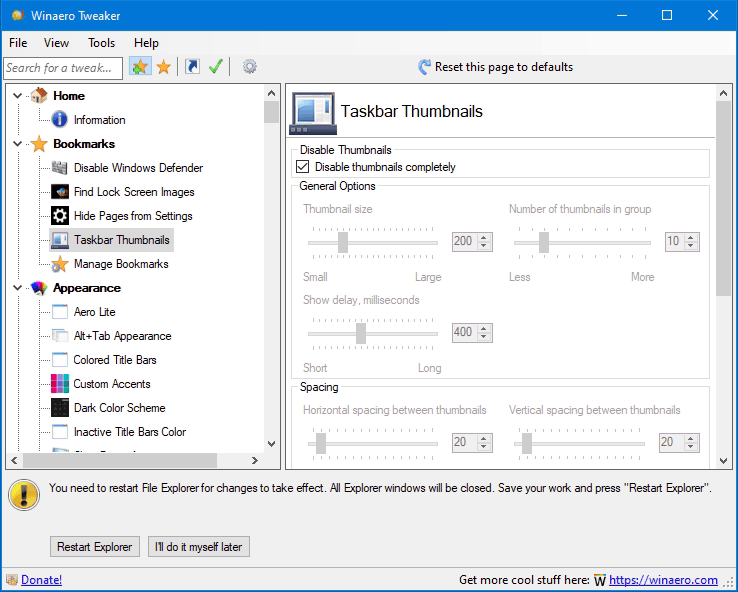Select Information in the tree

coord(99,120)
